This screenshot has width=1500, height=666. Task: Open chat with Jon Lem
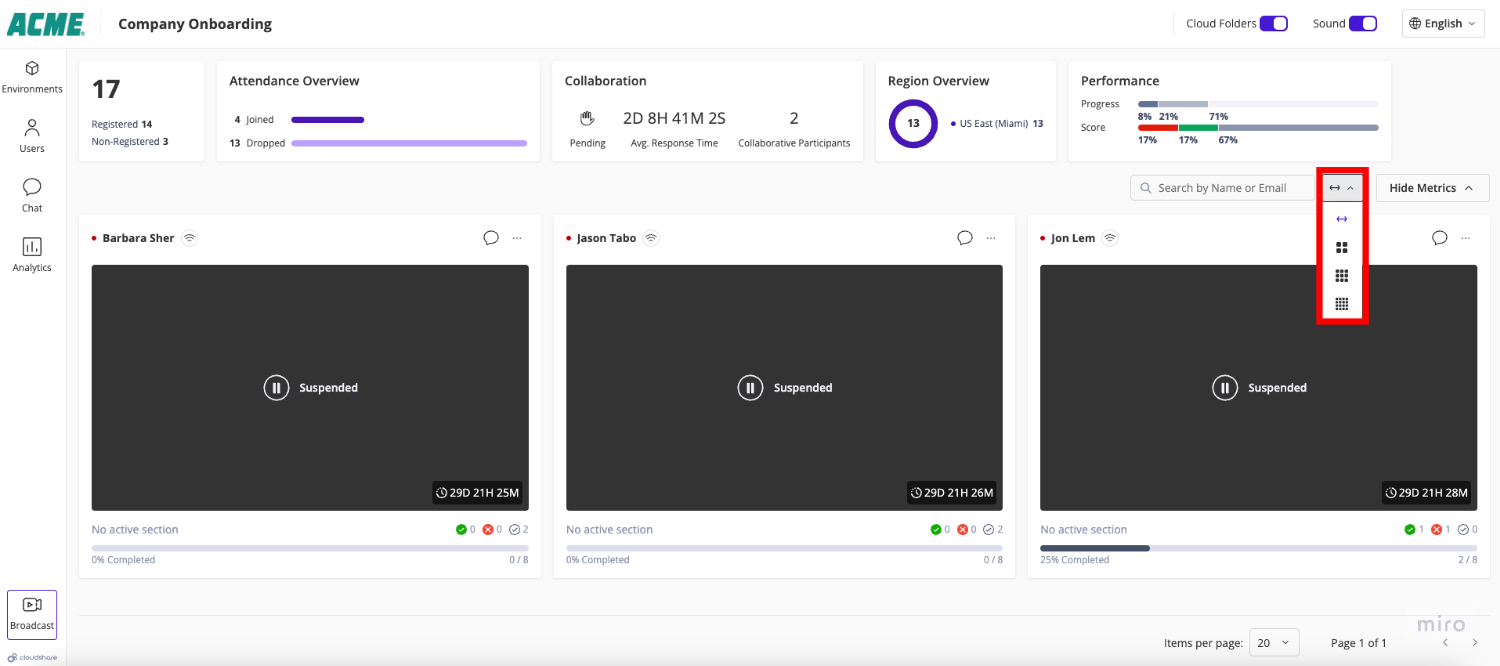coord(1440,238)
